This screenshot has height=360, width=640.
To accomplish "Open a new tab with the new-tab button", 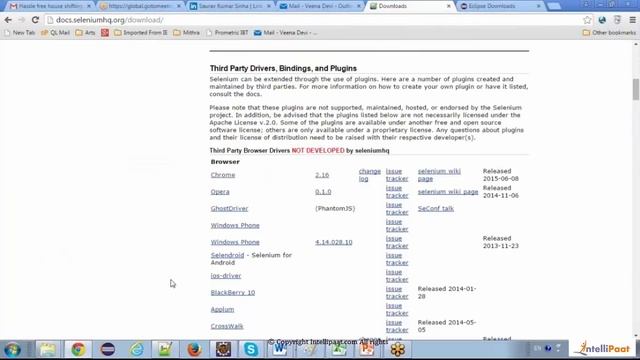I will click(553, 6).
